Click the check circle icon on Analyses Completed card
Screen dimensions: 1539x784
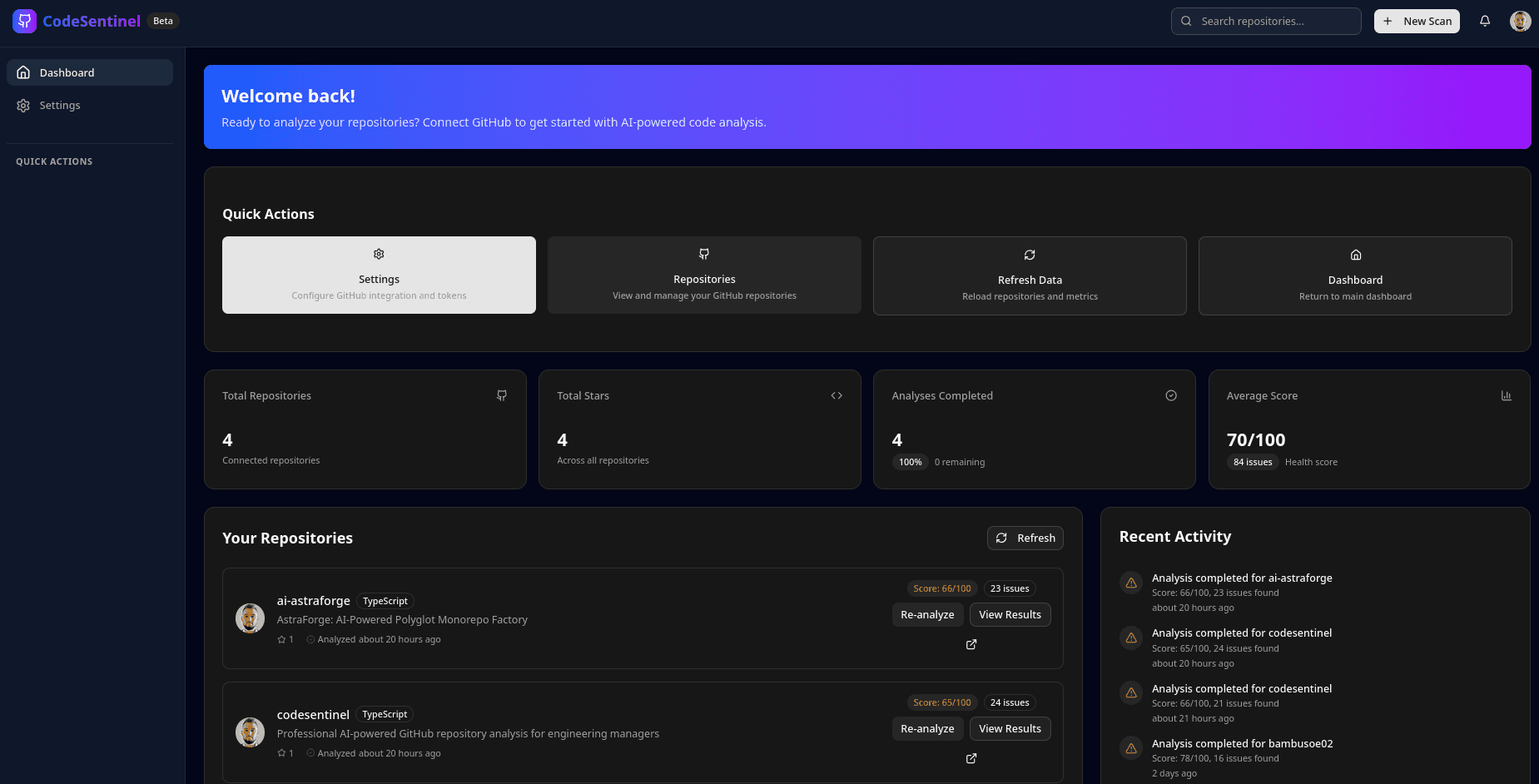pos(1171,395)
